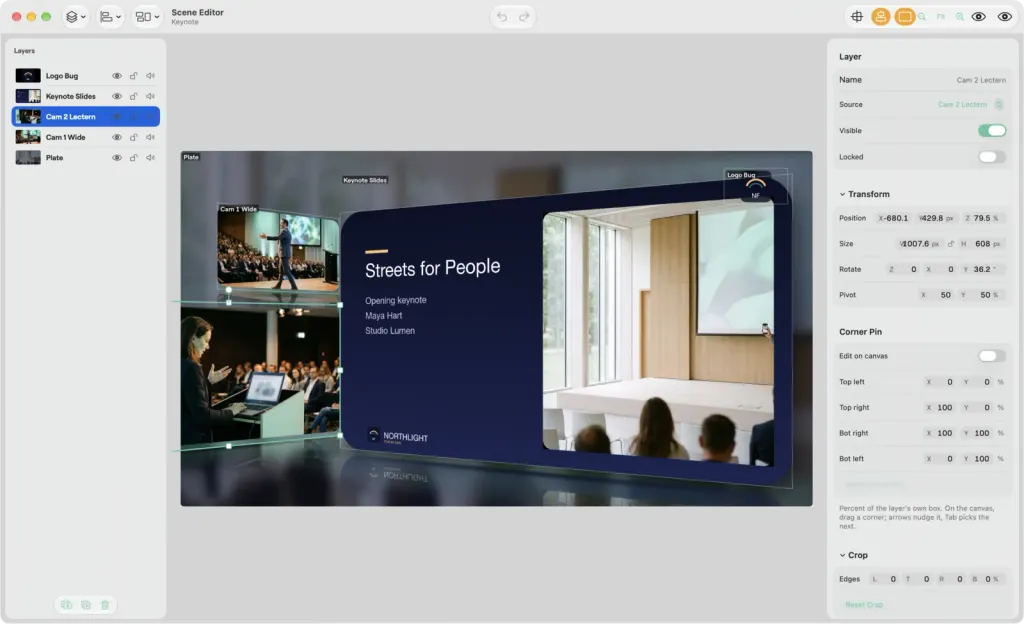
Task: Mute the Logo Bug layer audio
Action: (150, 76)
